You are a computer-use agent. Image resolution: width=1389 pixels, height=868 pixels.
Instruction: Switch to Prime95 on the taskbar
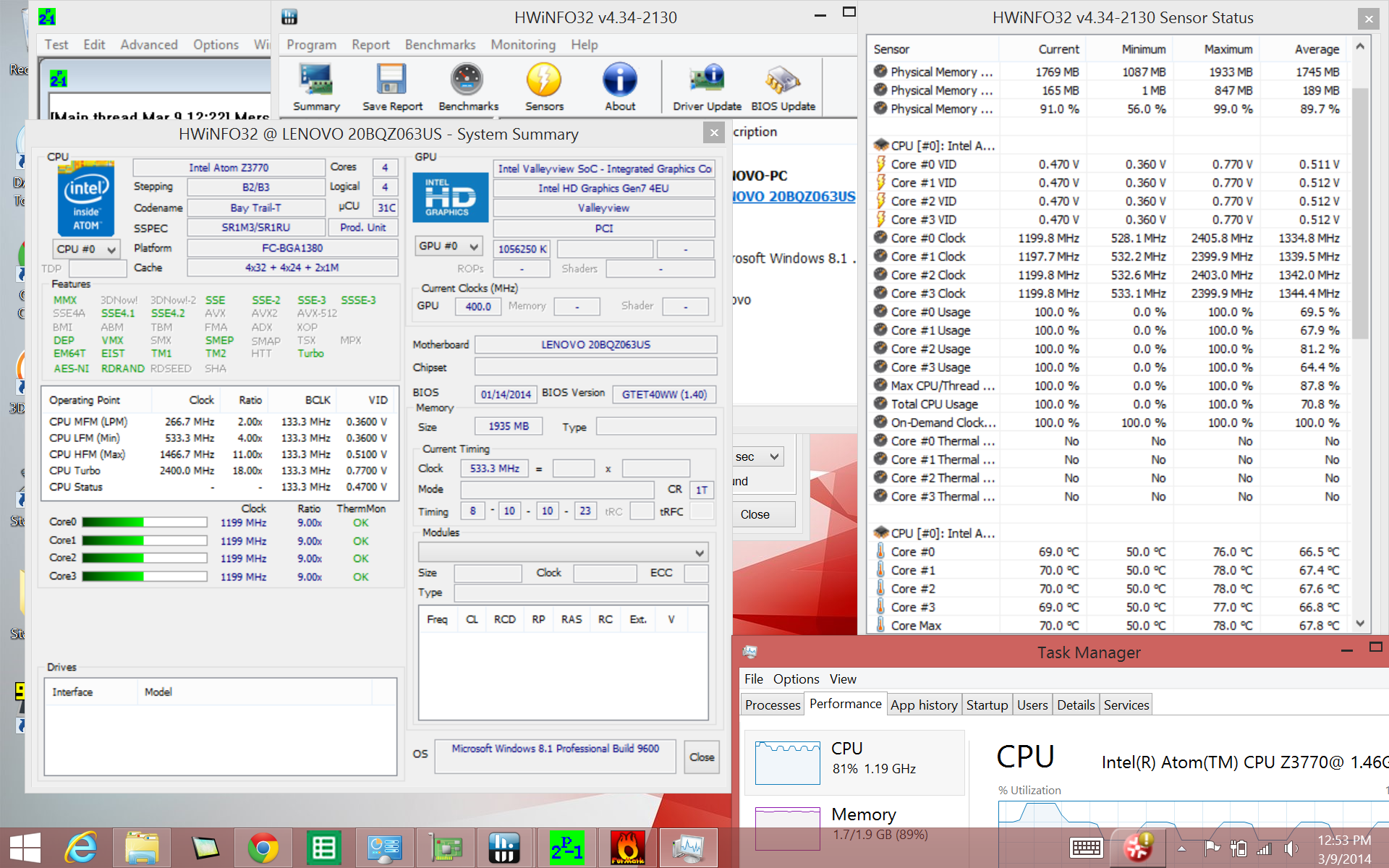coord(566,847)
